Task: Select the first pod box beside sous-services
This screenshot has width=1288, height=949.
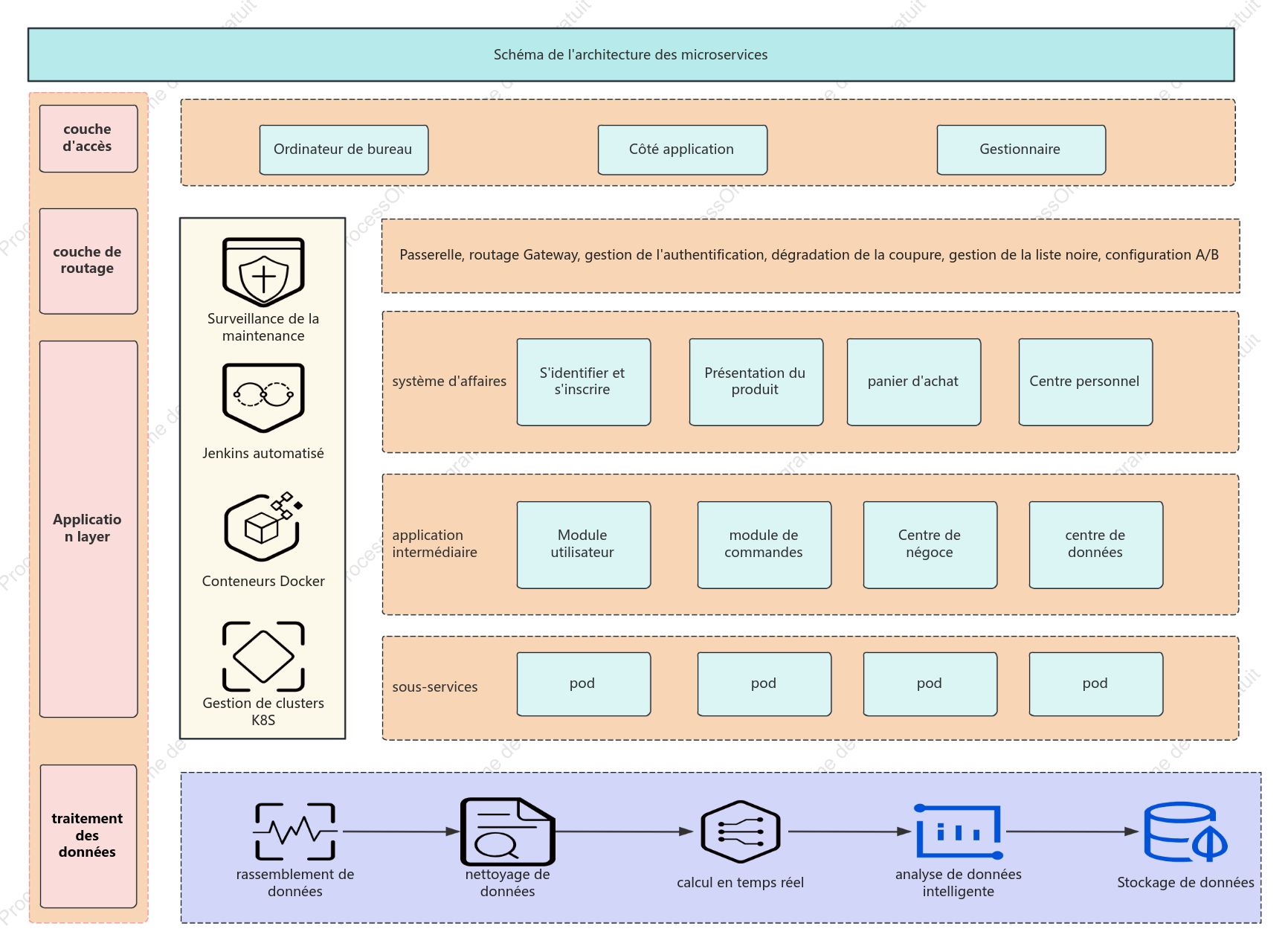Action: click(584, 684)
